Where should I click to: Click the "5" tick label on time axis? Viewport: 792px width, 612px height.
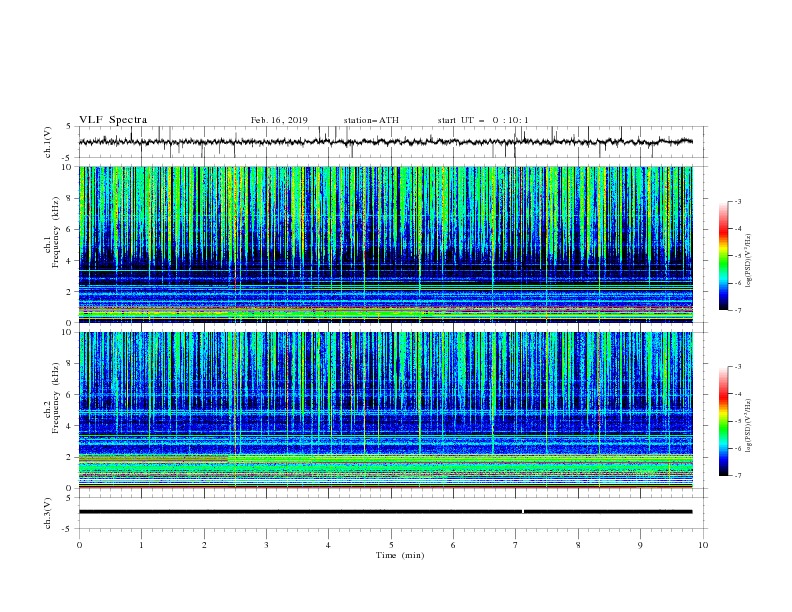[391, 545]
